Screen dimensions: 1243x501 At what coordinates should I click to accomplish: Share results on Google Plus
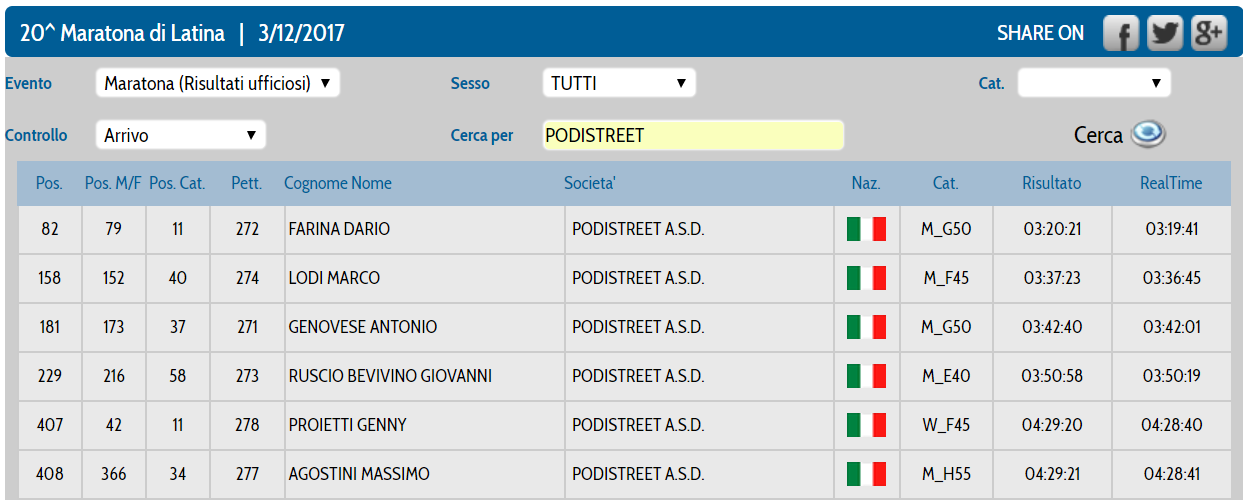[x=1208, y=34]
